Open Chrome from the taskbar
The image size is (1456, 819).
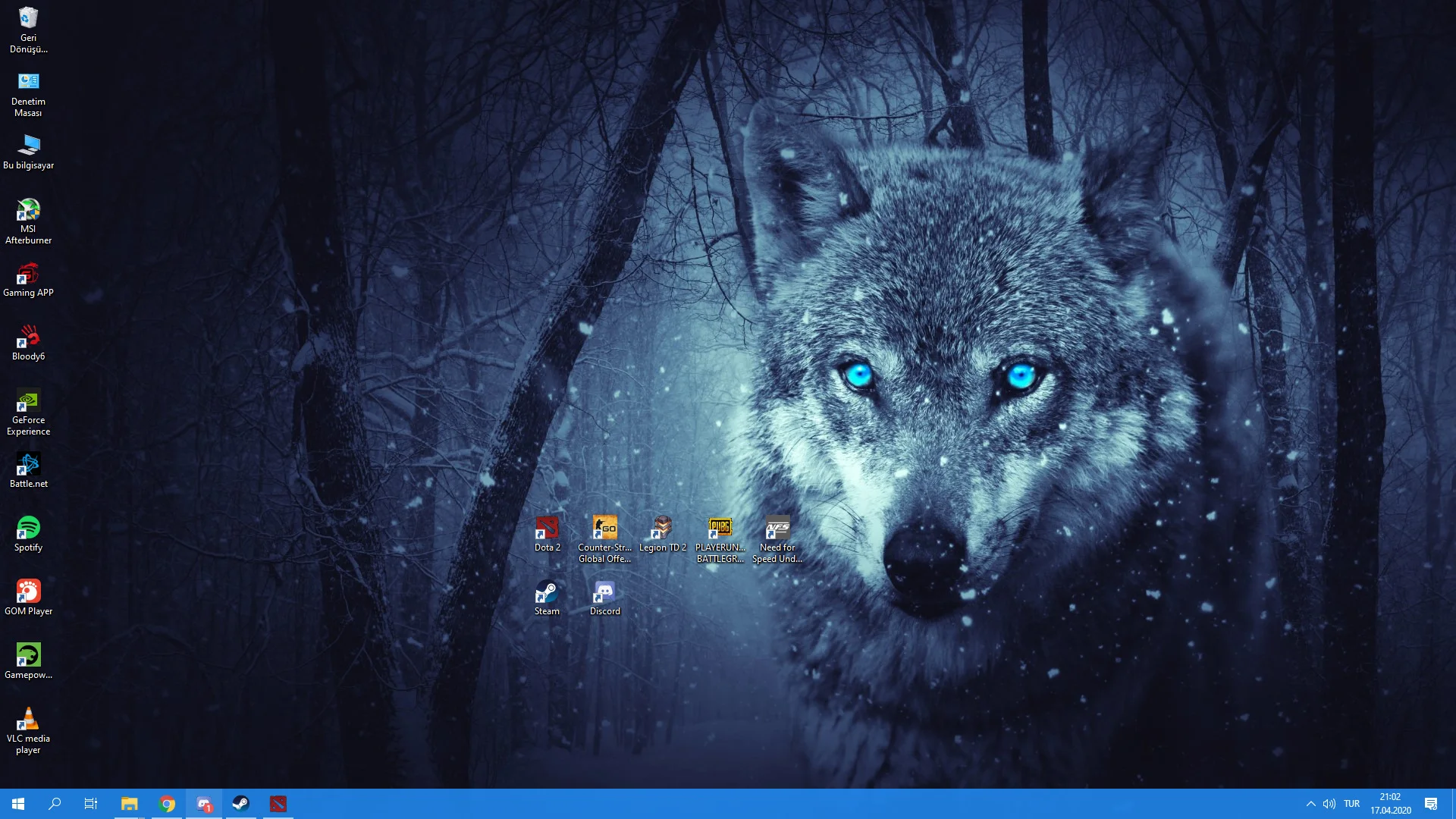click(167, 804)
